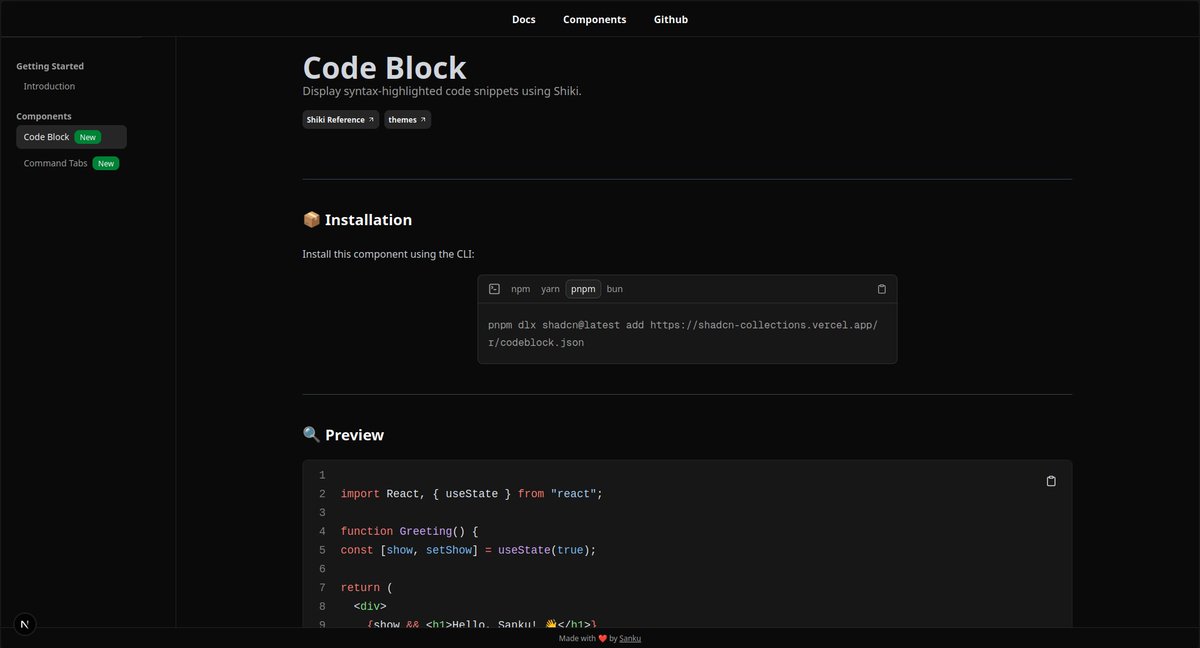
Task: Open Docs in top navigation
Action: coord(523,19)
